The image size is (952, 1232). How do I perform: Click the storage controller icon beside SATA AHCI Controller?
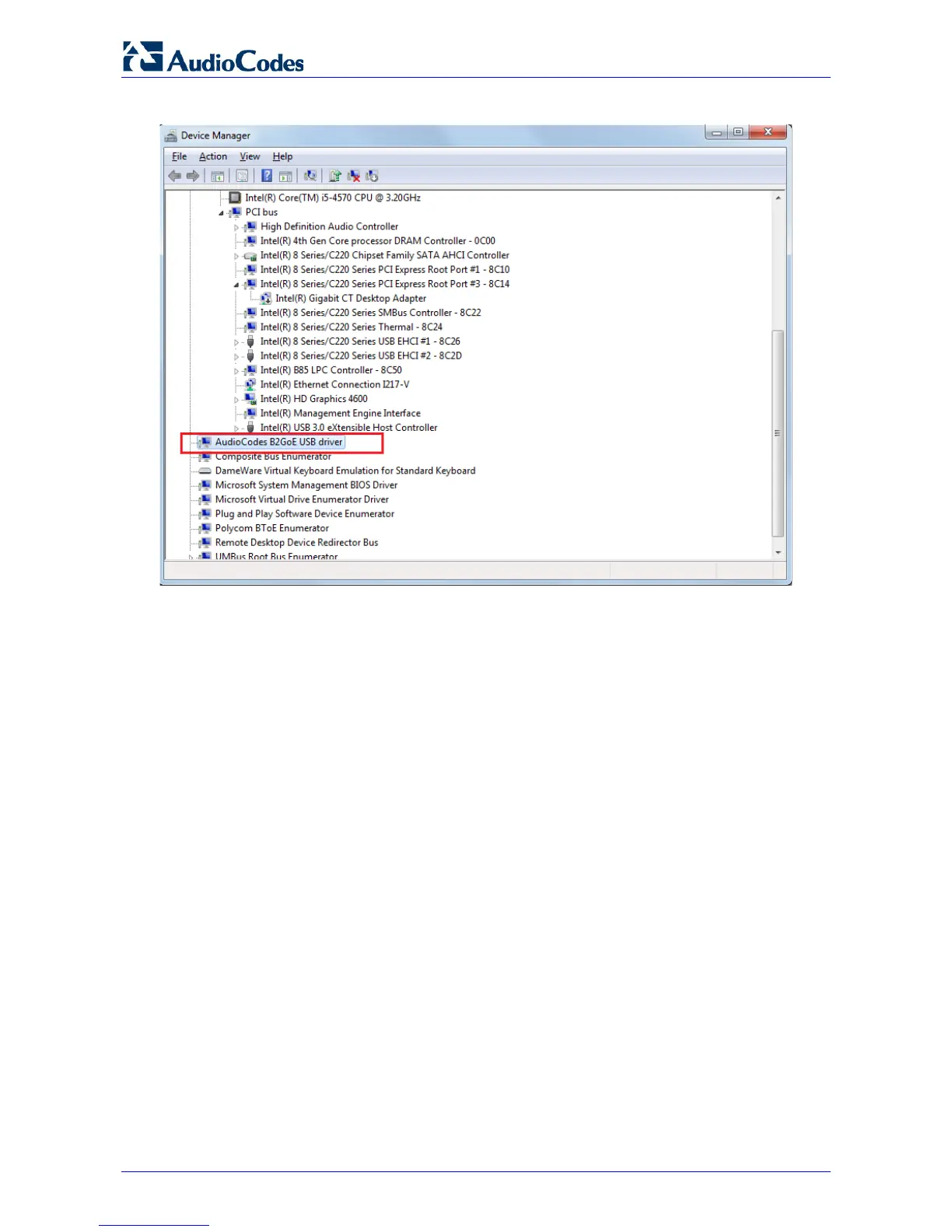250,255
